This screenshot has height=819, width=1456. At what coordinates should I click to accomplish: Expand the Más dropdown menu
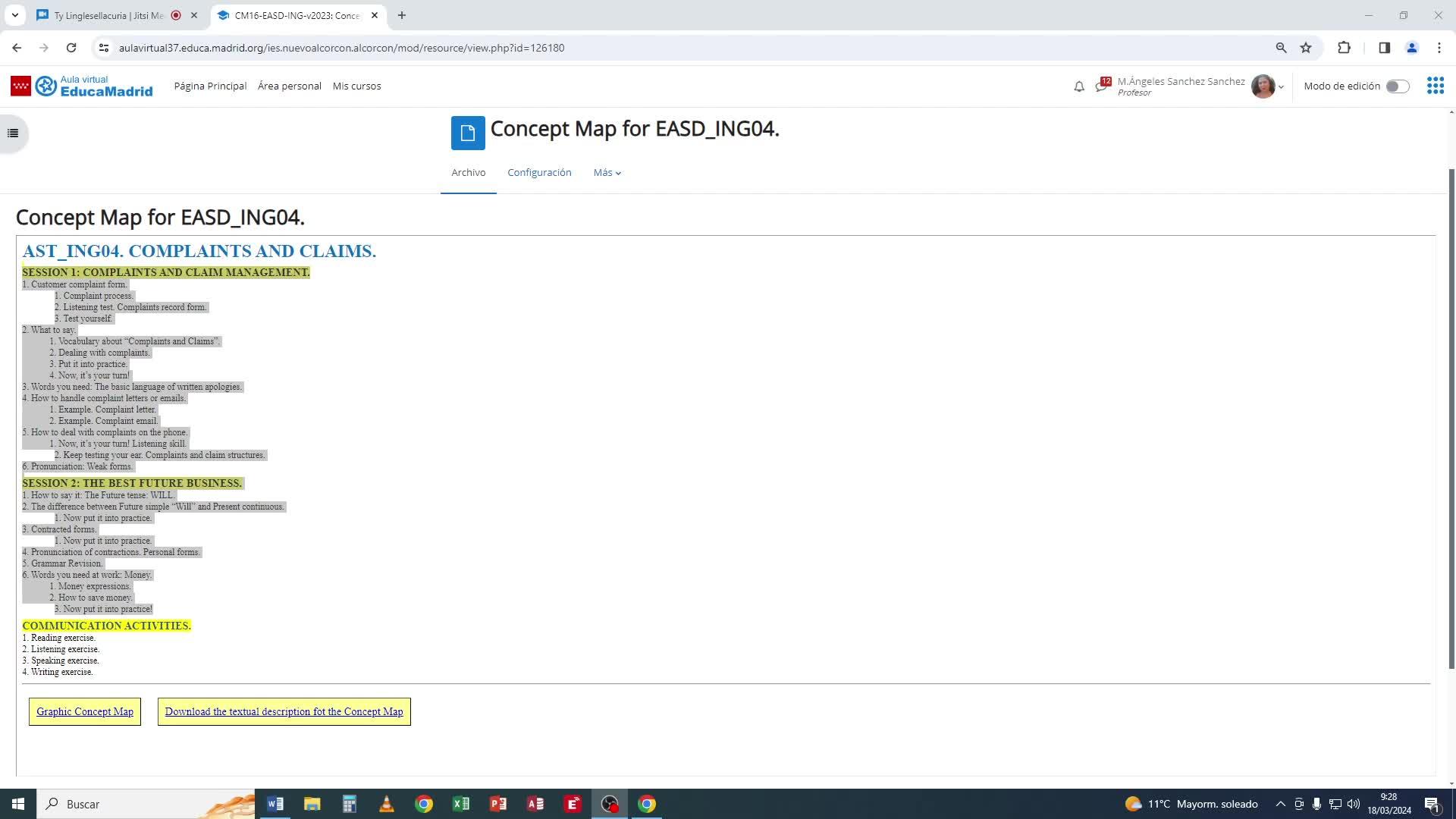607,173
